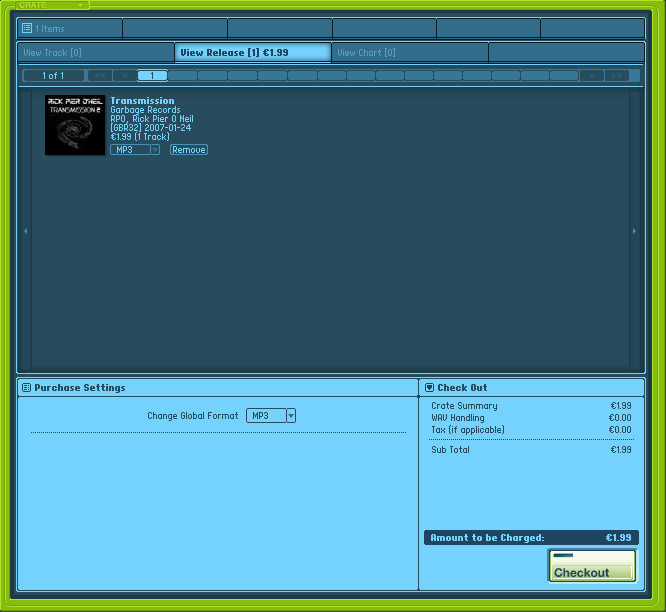Screen dimensions: 666x612
Task: Open the CRATE title dropdown arrow
Action: coord(80,5)
